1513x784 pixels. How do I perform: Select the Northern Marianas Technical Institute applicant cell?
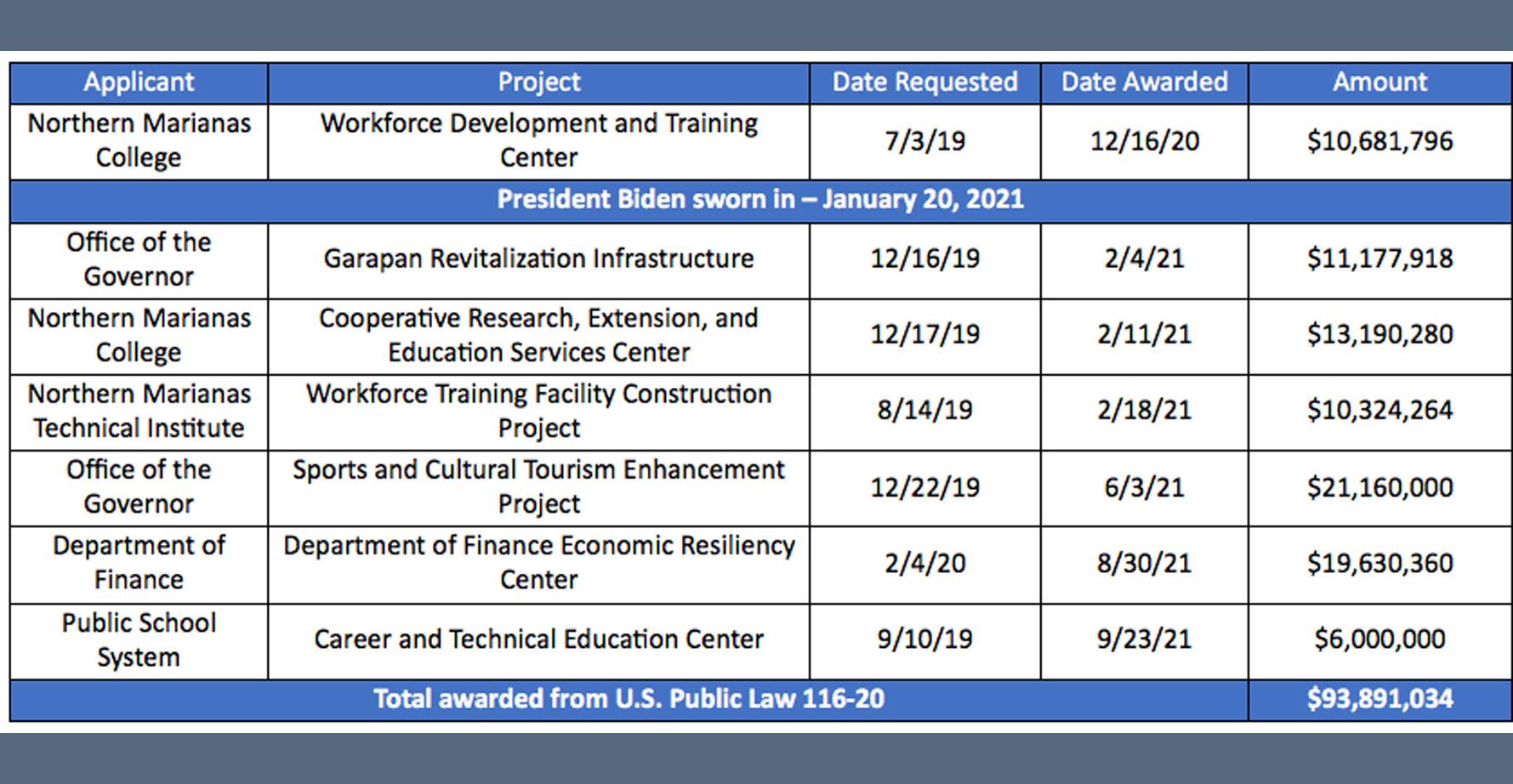point(139,412)
